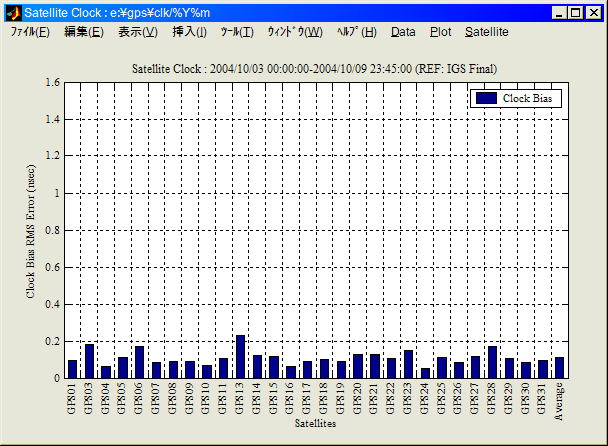The height and width of the screenshot is (446, 608).
Task: Click the MATLAB figure icon in title bar
Action: (13, 13)
